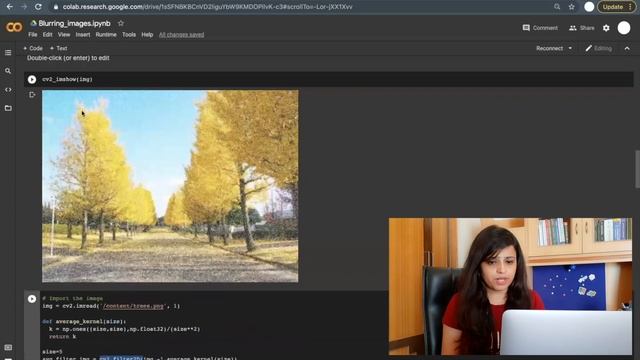Click the All changes saved link
This screenshot has height=360, width=640.
[181, 35]
